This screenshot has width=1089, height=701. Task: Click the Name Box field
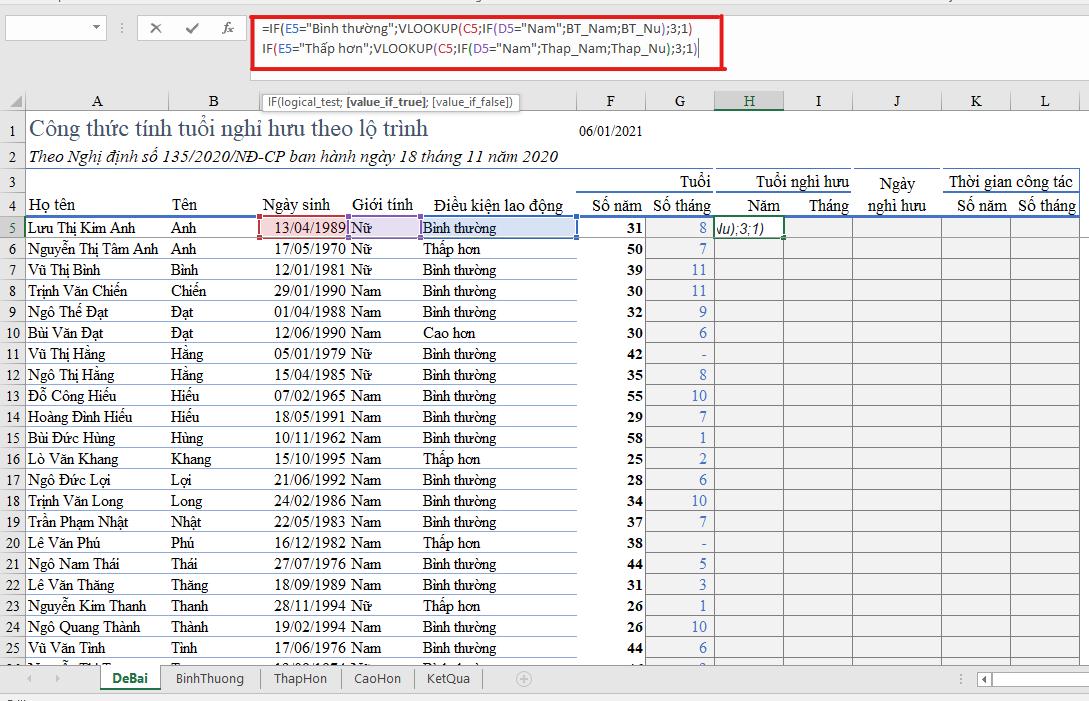[55, 28]
